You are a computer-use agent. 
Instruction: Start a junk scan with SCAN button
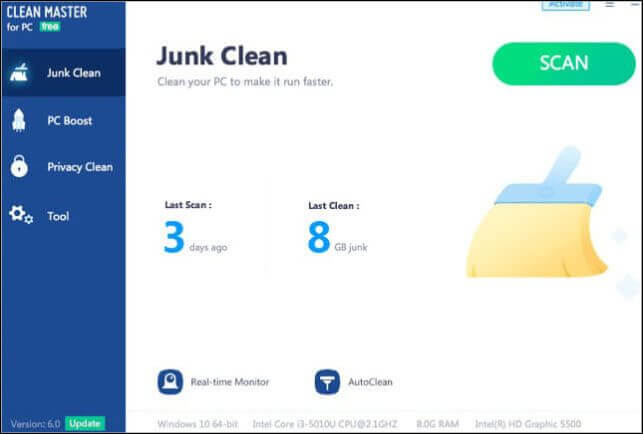click(564, 64)
